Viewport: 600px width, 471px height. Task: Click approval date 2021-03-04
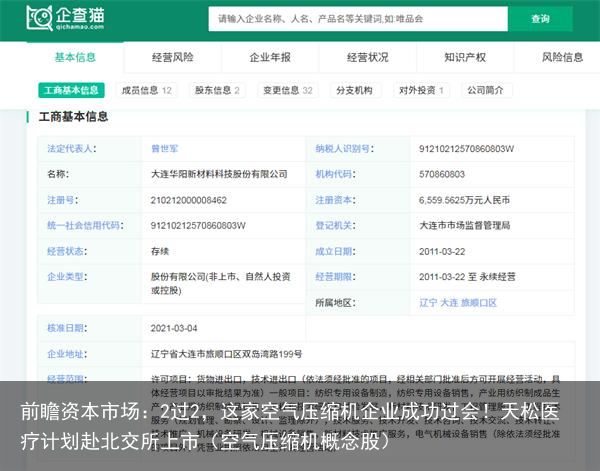pyautogui.click(x=174, y=328)
